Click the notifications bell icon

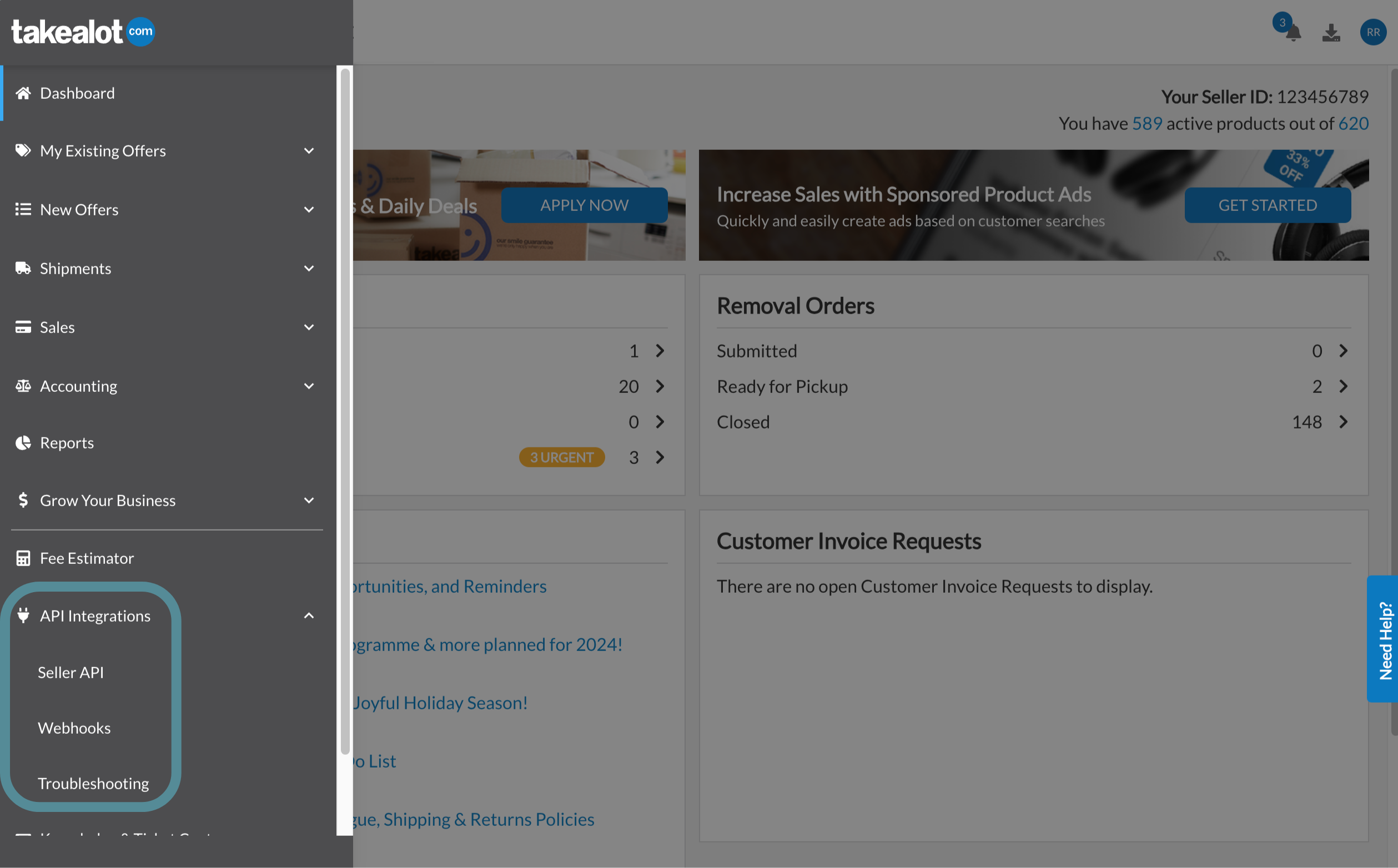(x=1293, y=33)
